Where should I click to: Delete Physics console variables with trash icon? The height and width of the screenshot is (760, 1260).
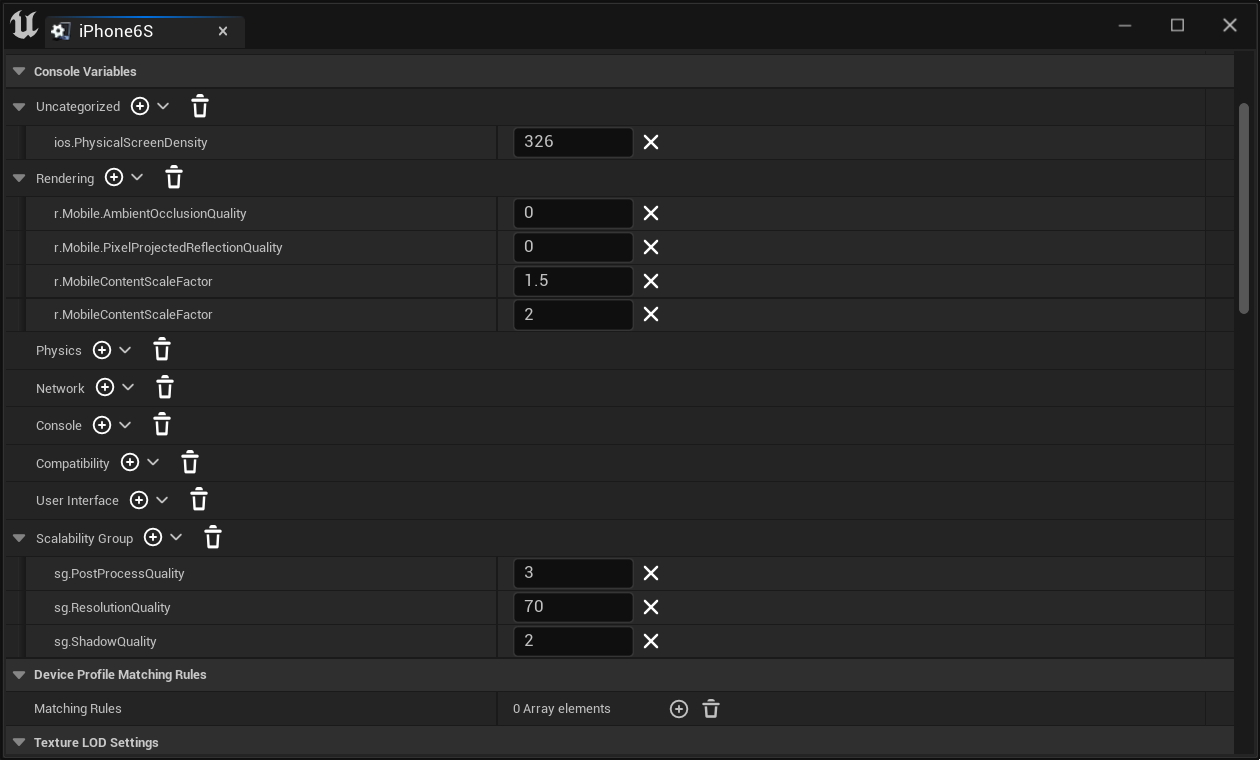(162, 350)
